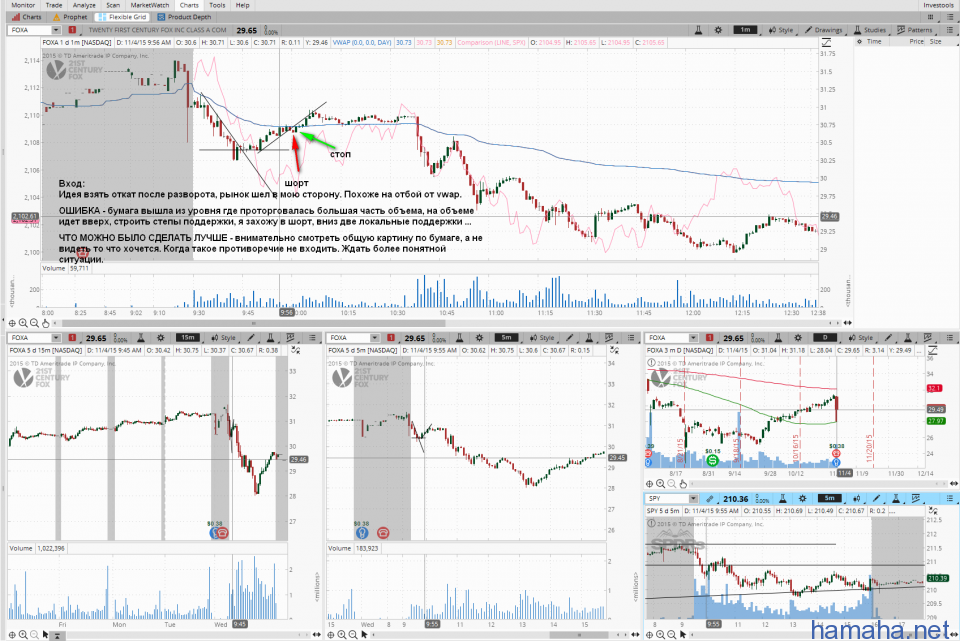The width and height of the screenshot is (960, 641).
Task: Select the Charts sub-tab with bar icon
Action: click(26, 17)
